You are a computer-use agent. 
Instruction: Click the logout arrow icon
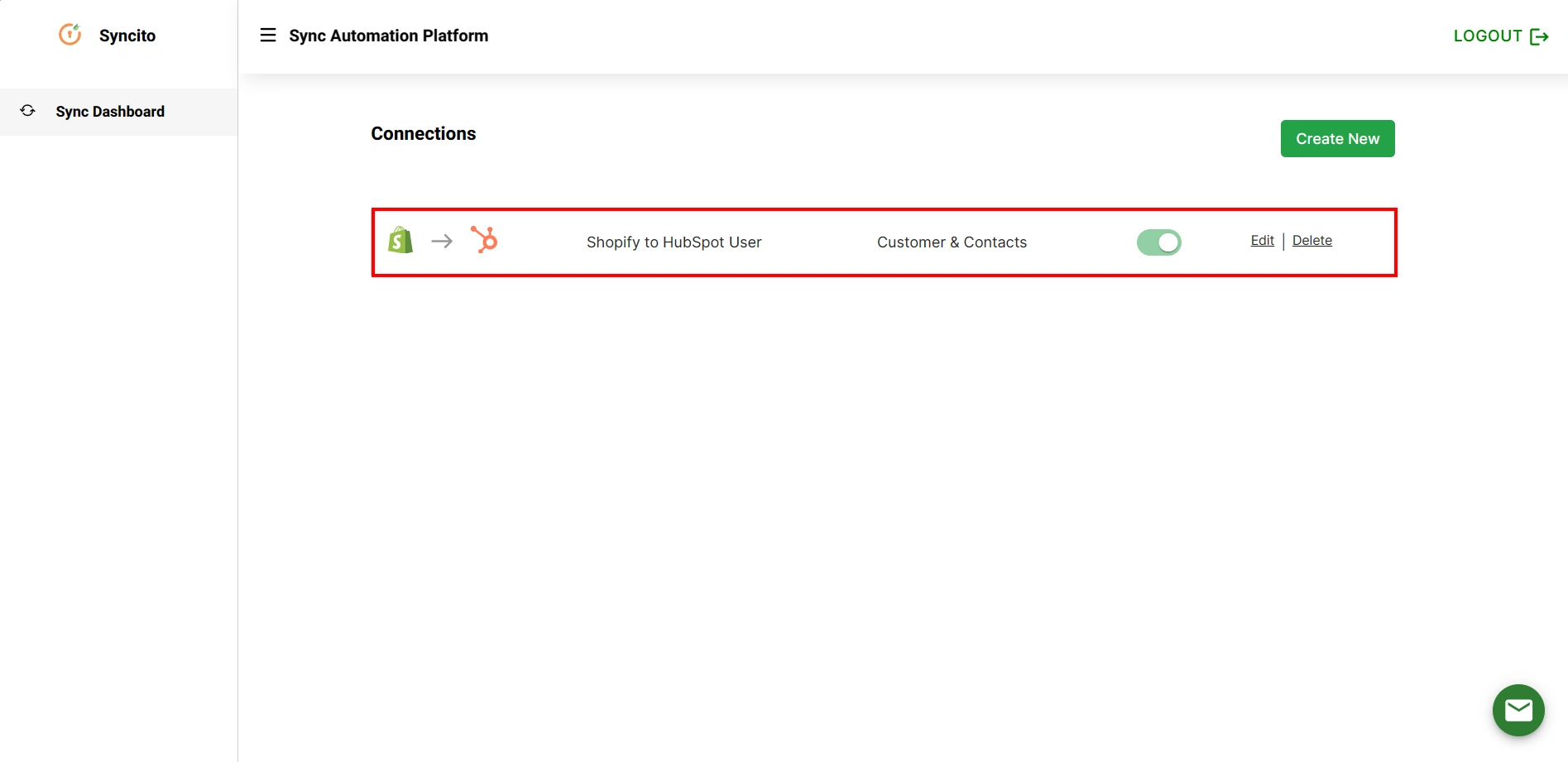point(1540,36)
